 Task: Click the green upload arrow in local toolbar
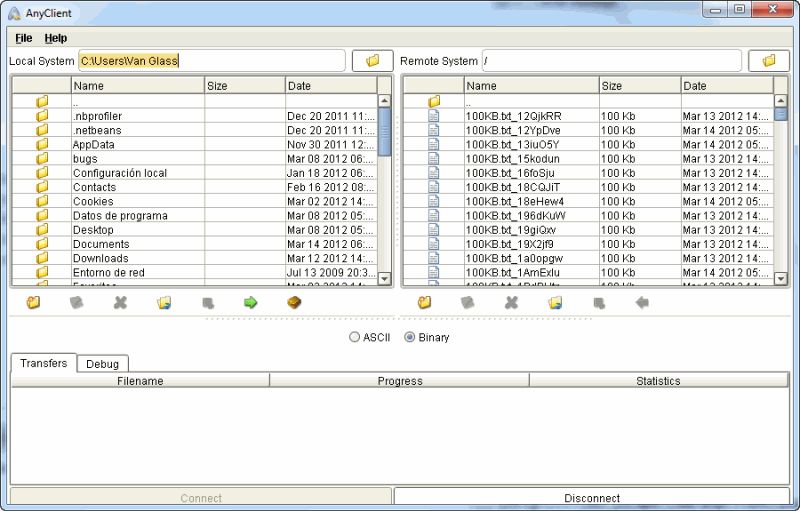coord(251,302)
